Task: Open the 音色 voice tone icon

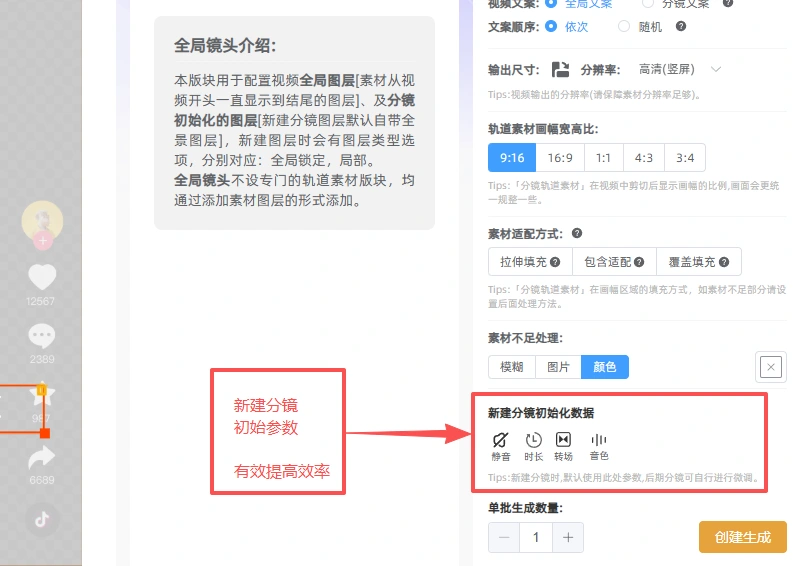Action: click(x=598, y=440)
